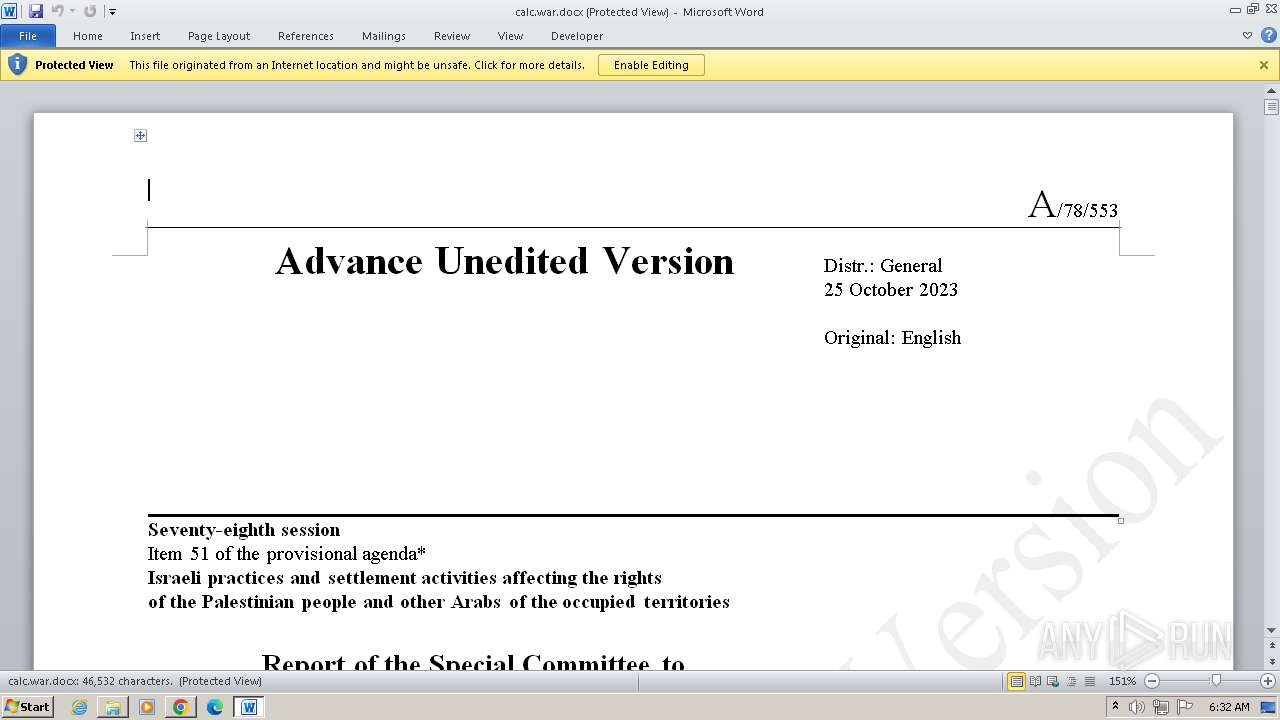This screenshot has width=1280, height=720.
Task: Switch to Web Layout view
Action: (x=1054, y=681)
